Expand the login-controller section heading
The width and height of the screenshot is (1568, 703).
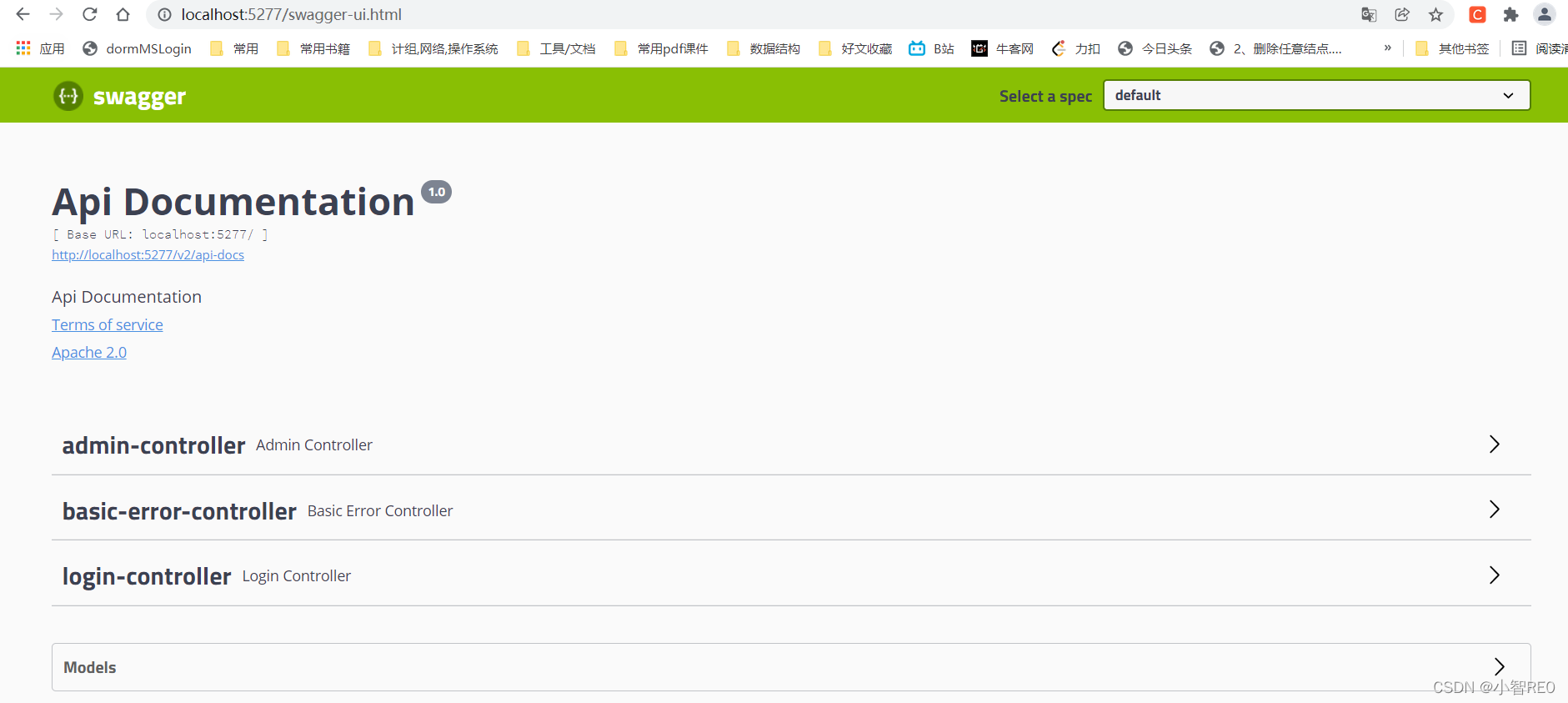click(x=147, y=576)
